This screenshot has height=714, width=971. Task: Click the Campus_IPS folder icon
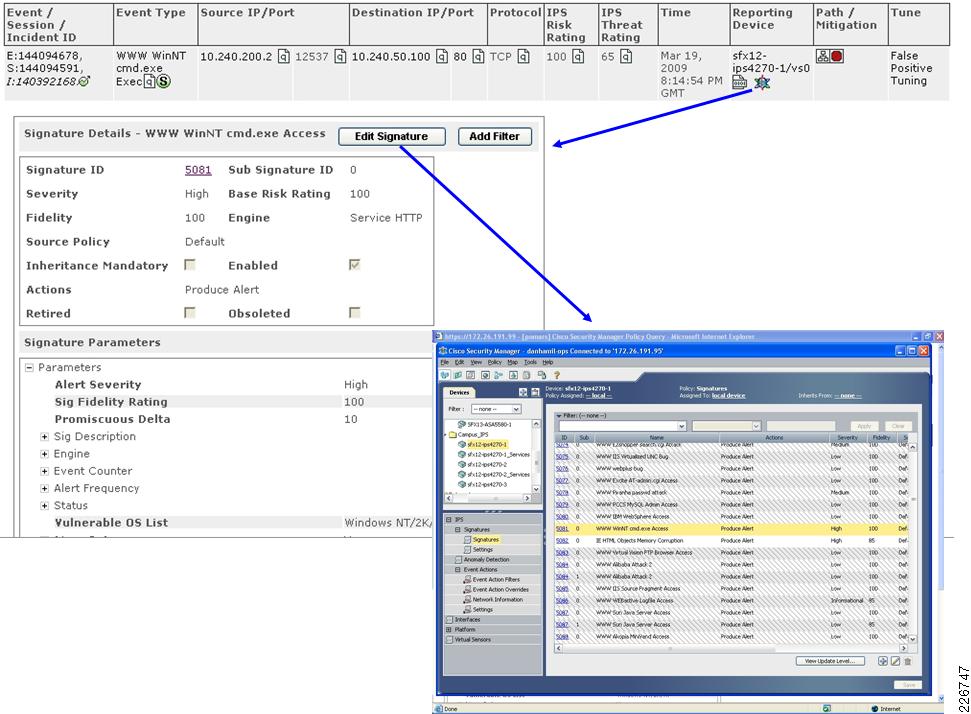[453, 435]
